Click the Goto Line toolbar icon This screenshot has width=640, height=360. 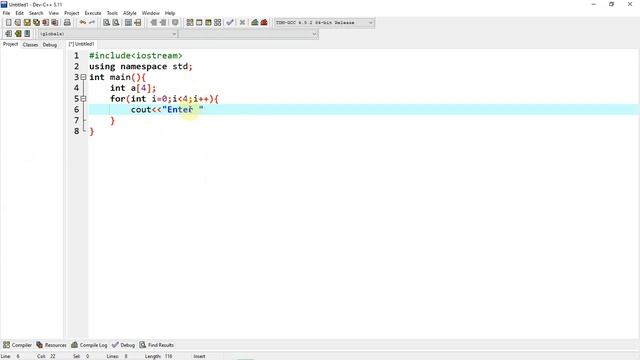(x=138, y=22)
